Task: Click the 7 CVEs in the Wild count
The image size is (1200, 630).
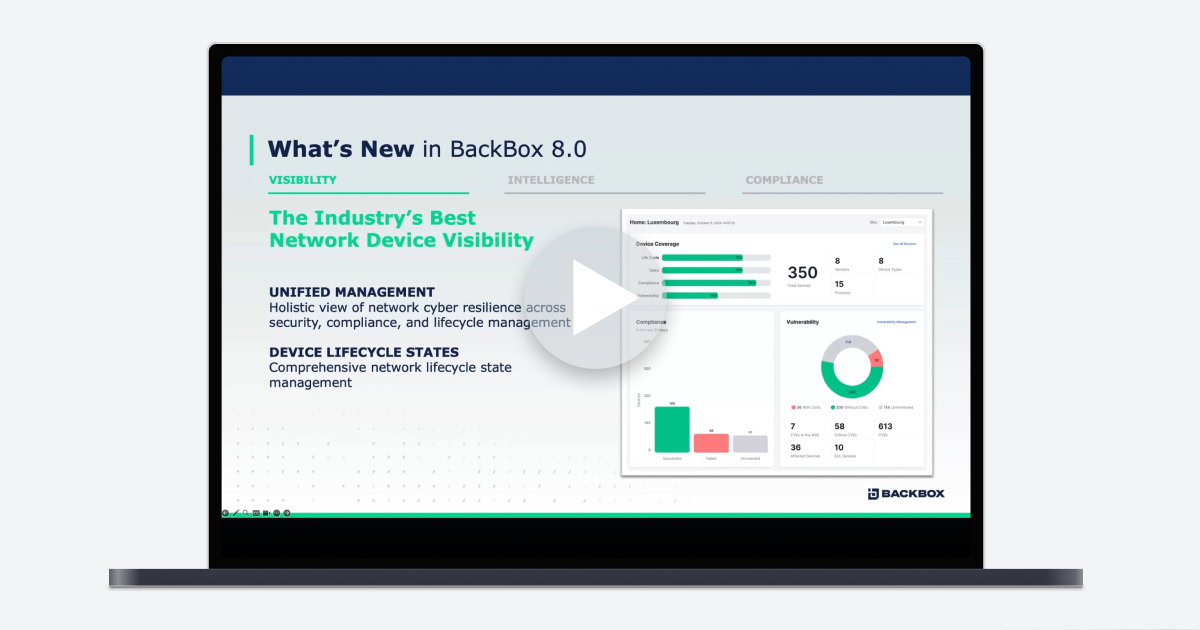Action: point(792,426)
